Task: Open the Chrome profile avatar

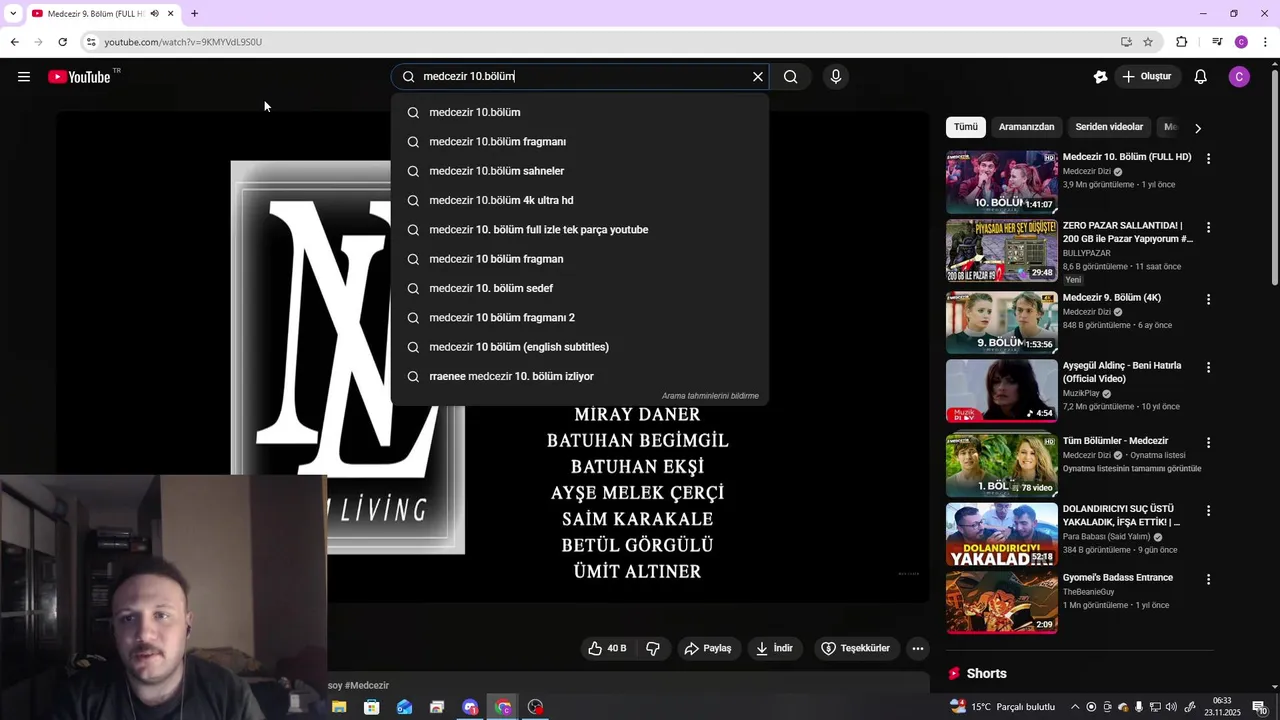Action: click(1241, 42)
